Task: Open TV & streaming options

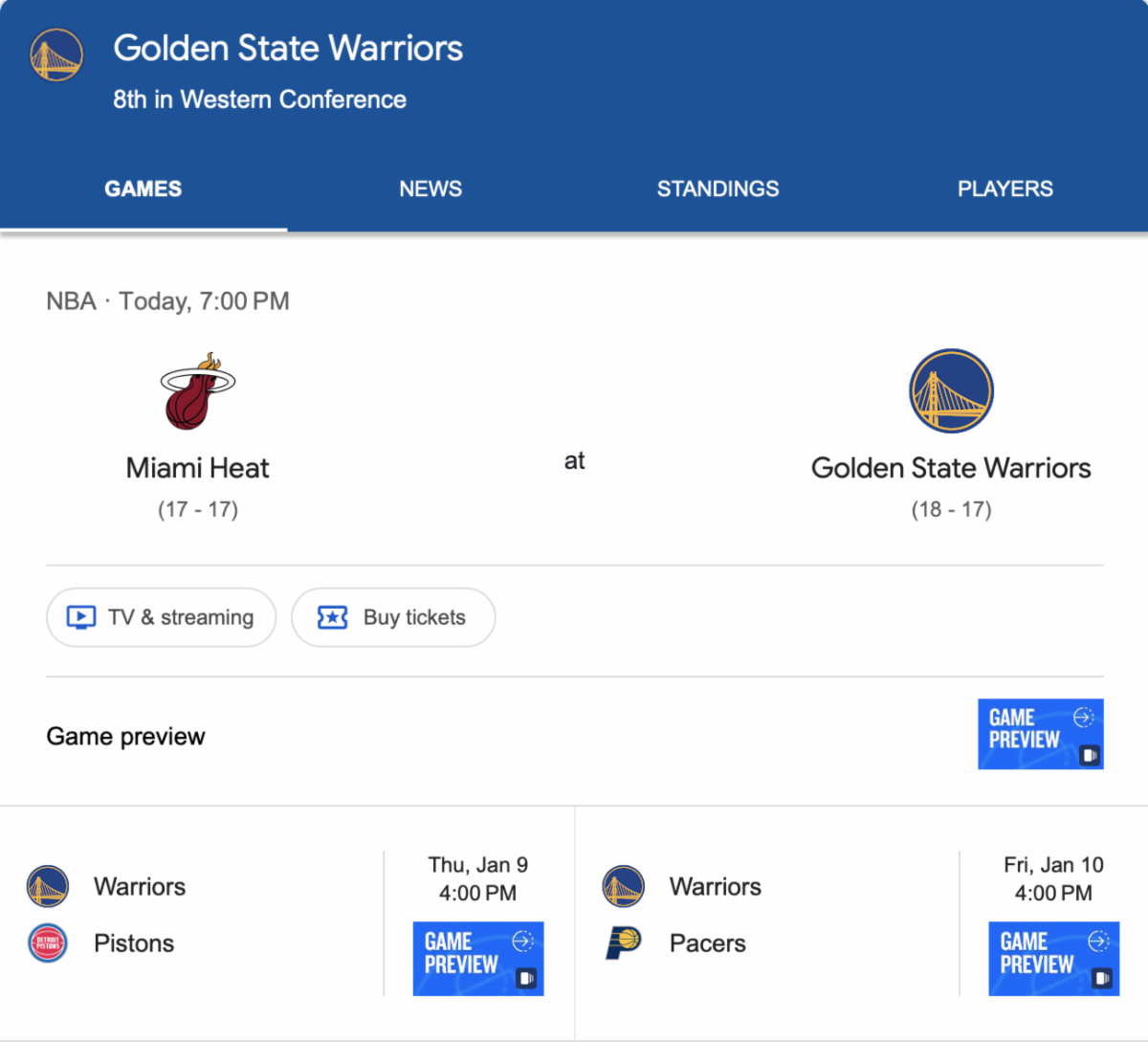Action: point(162,617)
